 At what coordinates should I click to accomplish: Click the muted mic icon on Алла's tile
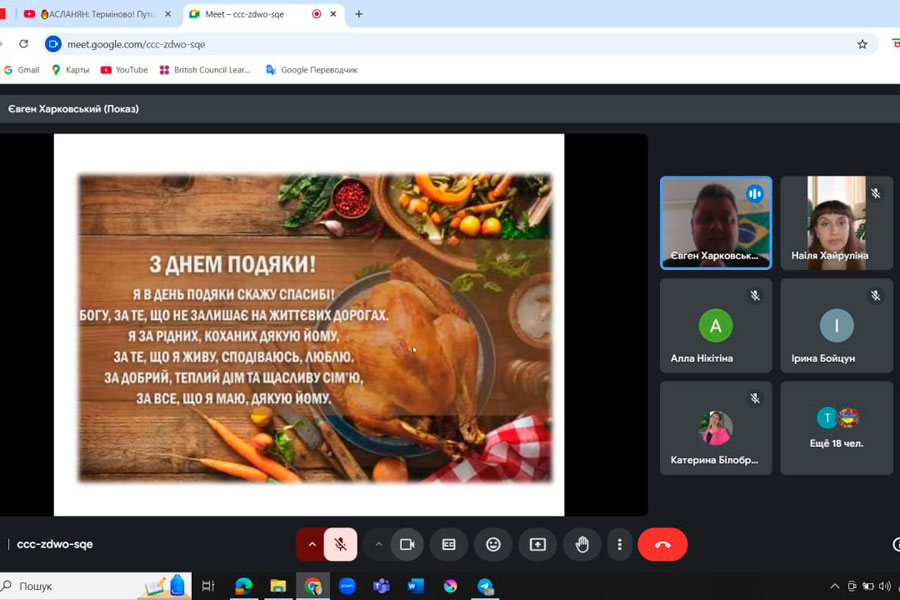755,296
